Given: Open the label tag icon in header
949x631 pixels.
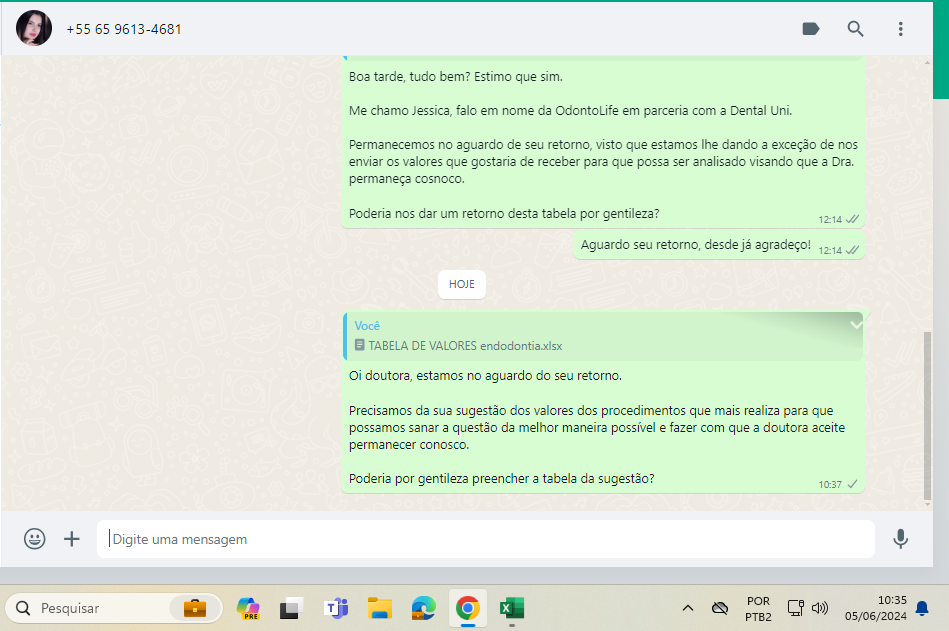Looking at the screenshot, I should pyautogui.click(x=811, y=29).
